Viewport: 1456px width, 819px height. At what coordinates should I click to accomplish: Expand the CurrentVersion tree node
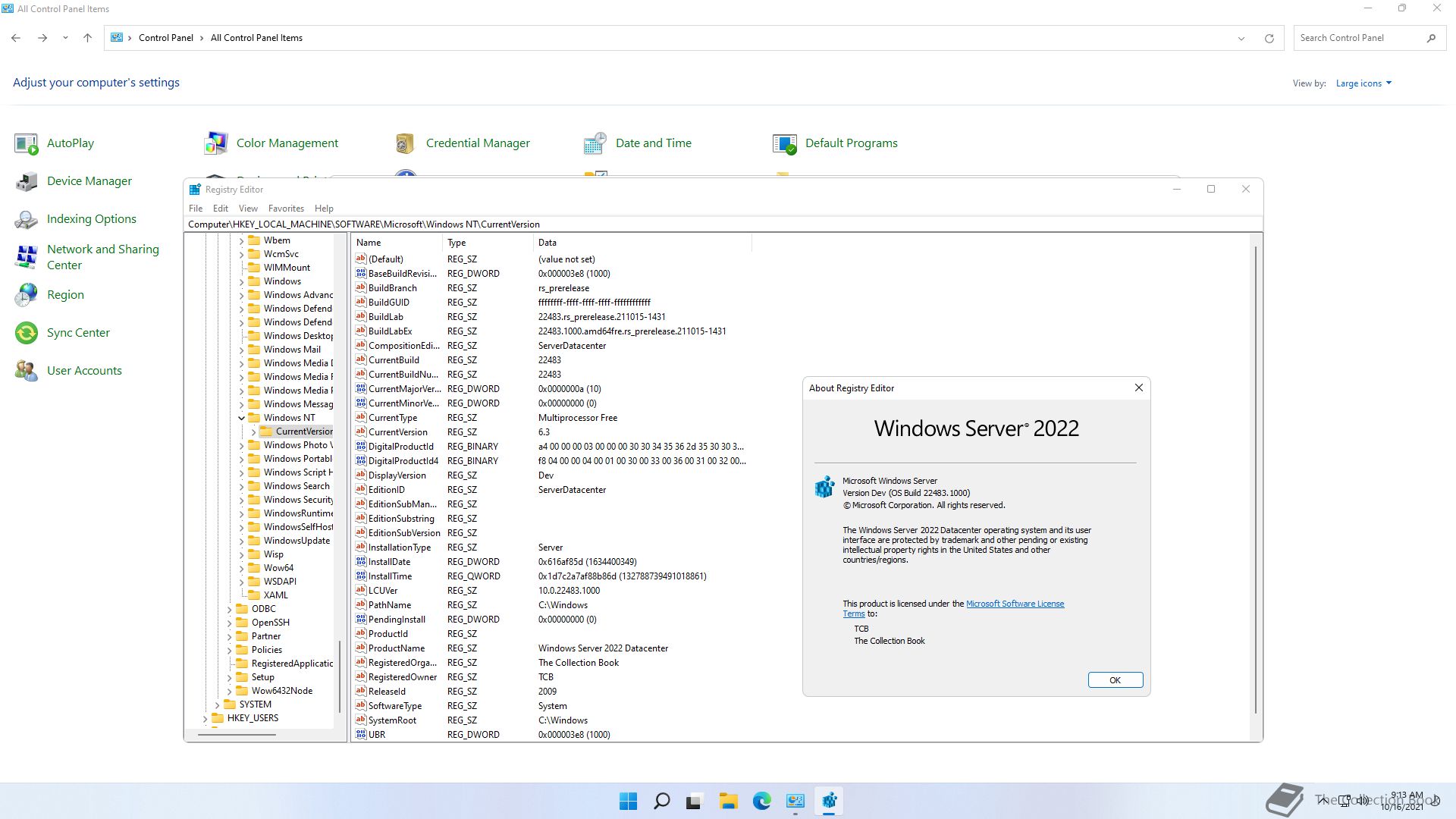(x=253, y=431)
